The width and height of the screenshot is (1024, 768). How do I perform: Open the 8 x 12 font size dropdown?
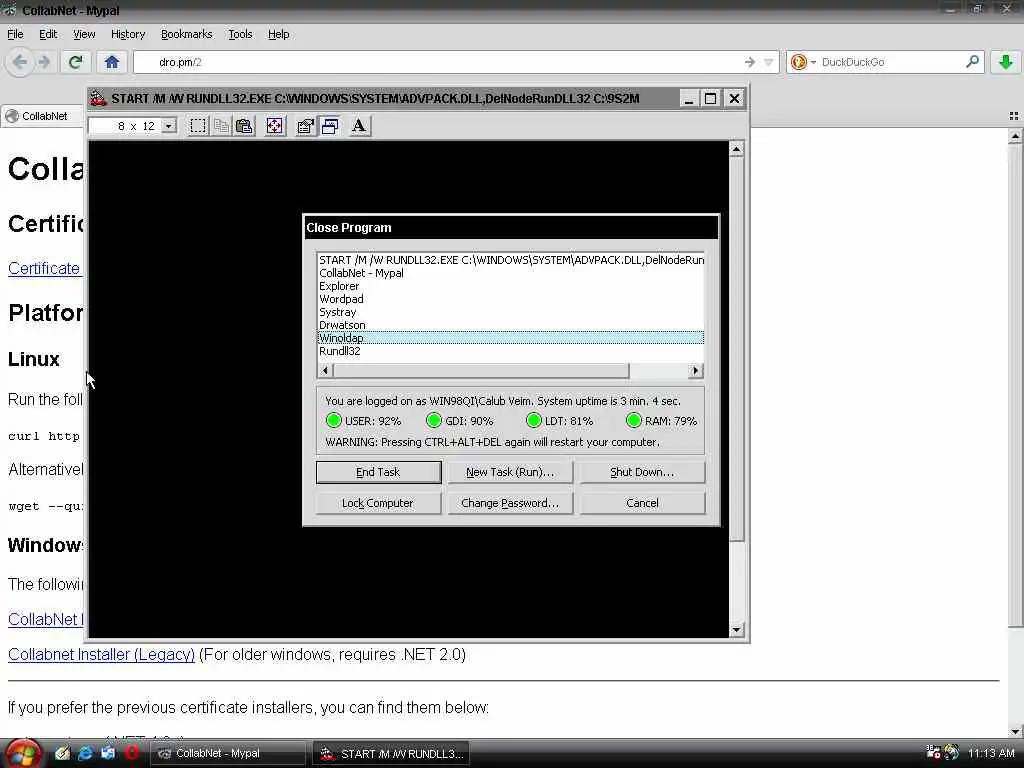[169, 125]
